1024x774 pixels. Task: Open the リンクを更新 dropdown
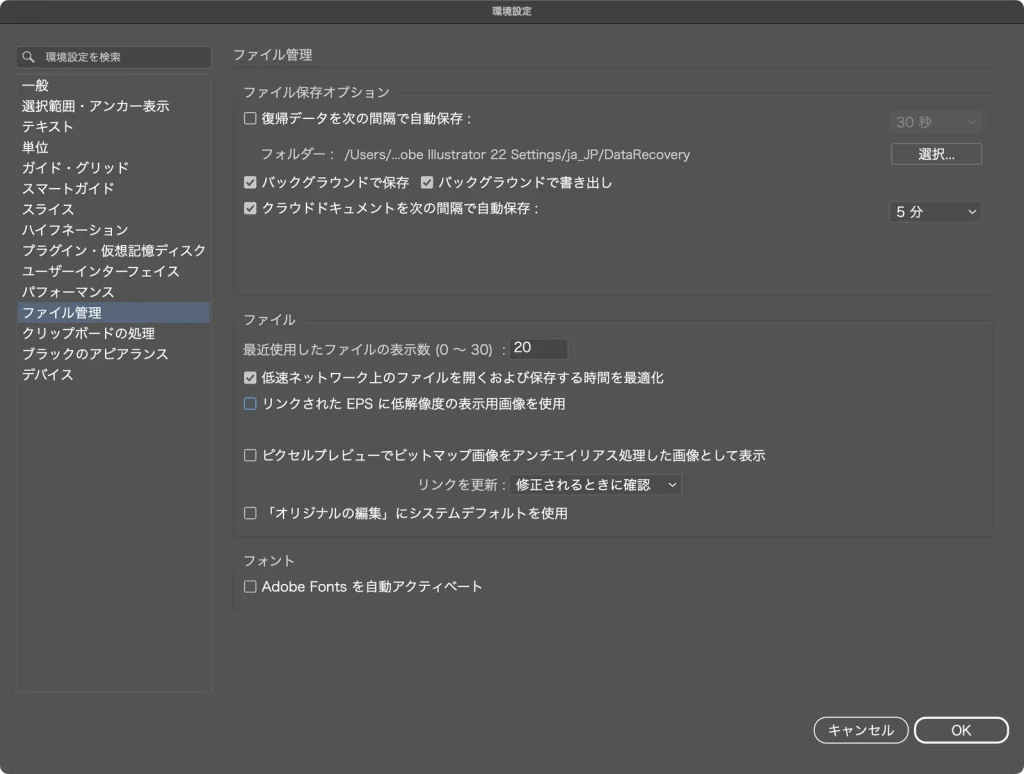[x=596, y=485]
